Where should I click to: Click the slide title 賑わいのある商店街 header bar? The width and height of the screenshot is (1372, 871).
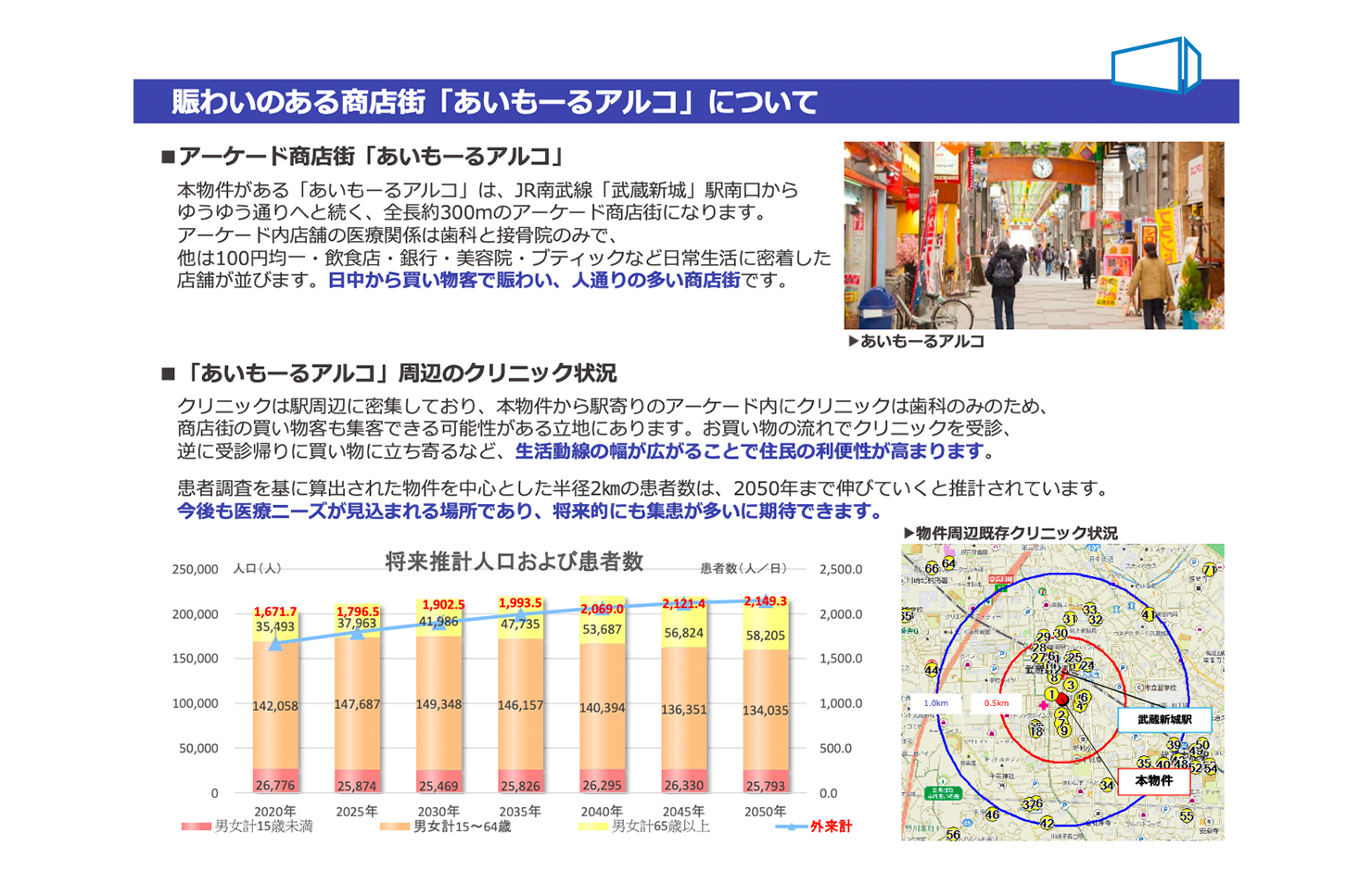click(x=686, y=101)
